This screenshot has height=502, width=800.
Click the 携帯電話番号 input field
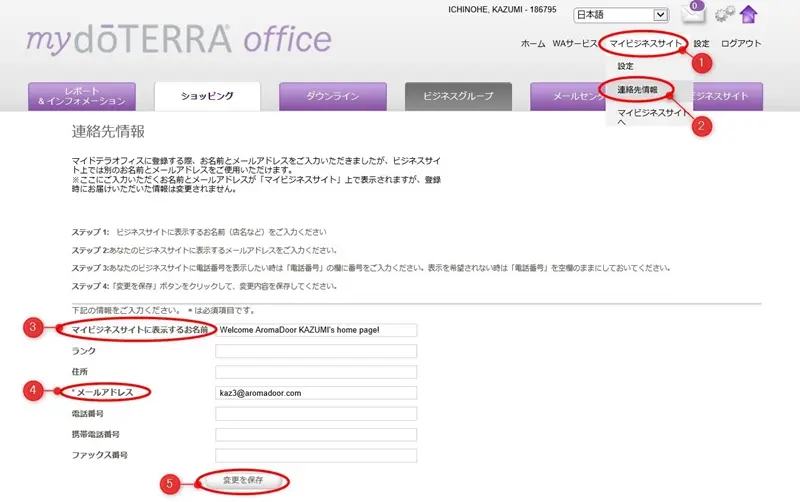[x=316, y=435]
